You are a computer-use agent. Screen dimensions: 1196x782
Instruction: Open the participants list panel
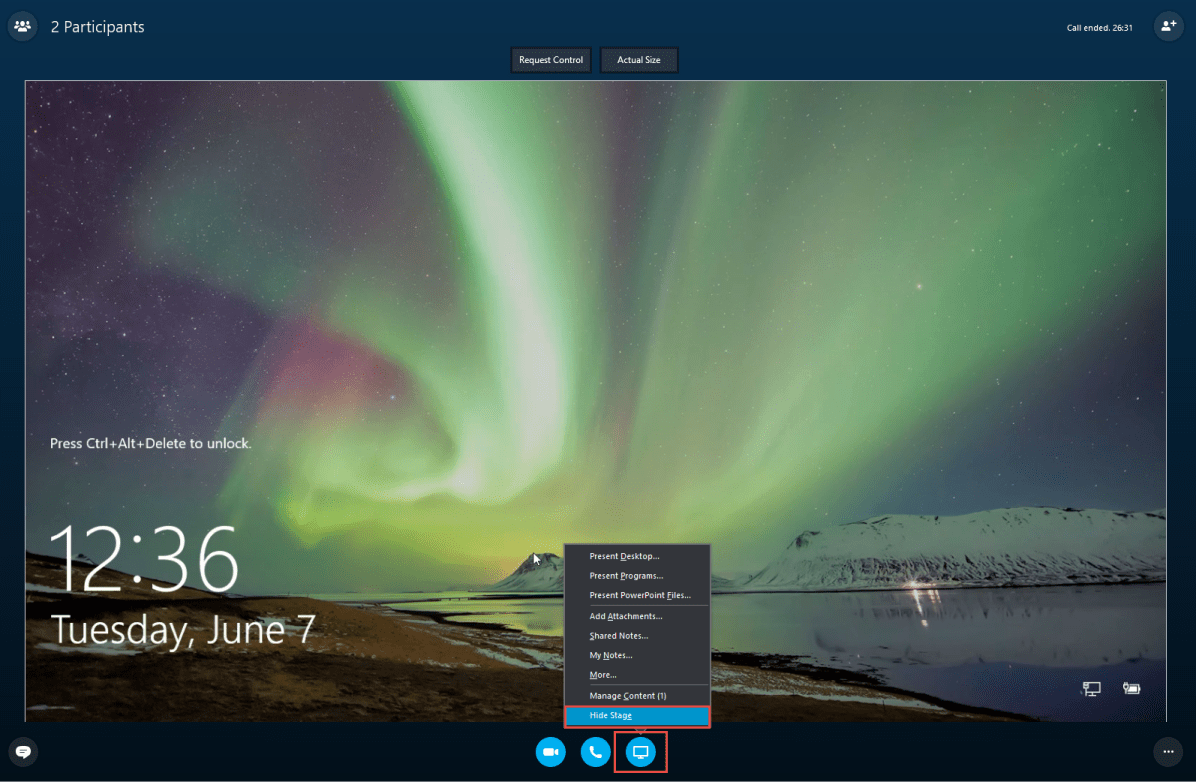pyautogui.click(x=22, y=25)
